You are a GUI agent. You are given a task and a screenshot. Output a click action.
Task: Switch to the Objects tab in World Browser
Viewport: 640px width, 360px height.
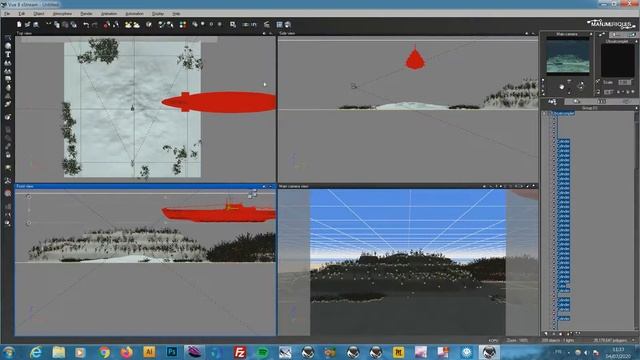[x=552, y=101]
